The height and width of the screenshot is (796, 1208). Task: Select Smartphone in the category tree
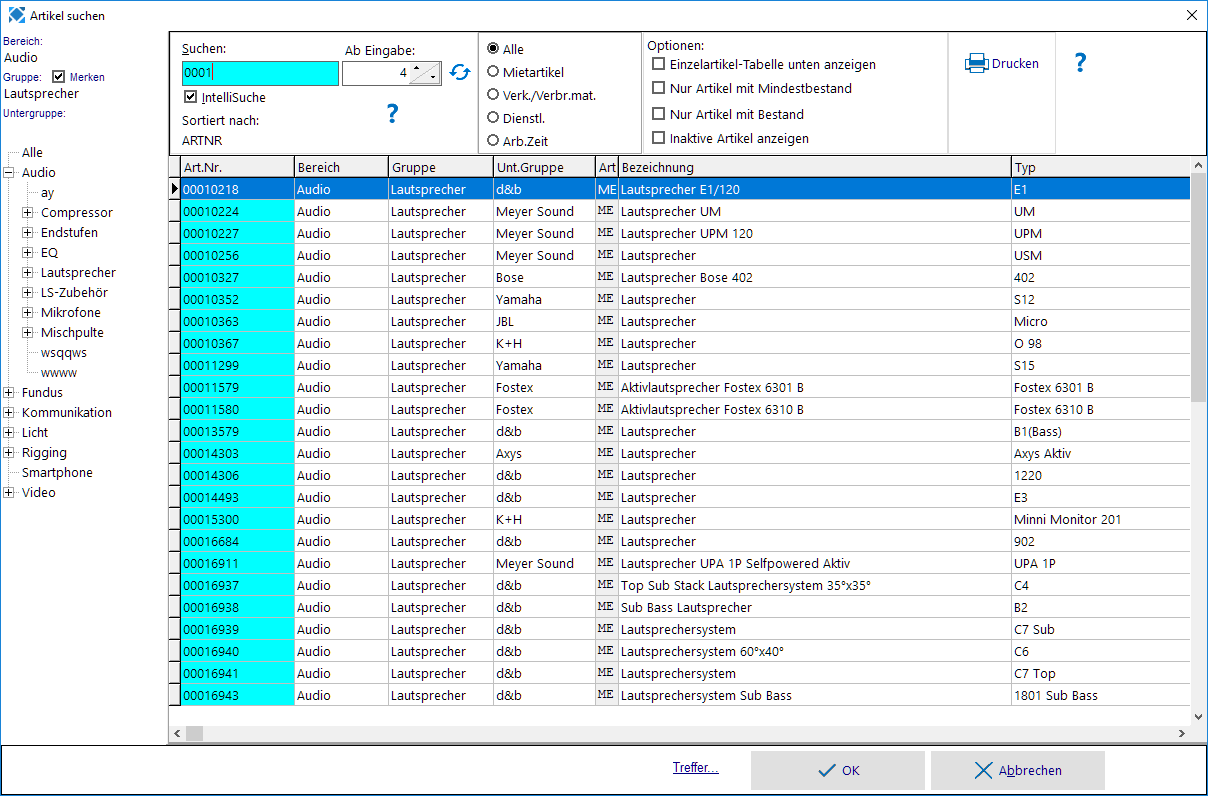point(57,472)
